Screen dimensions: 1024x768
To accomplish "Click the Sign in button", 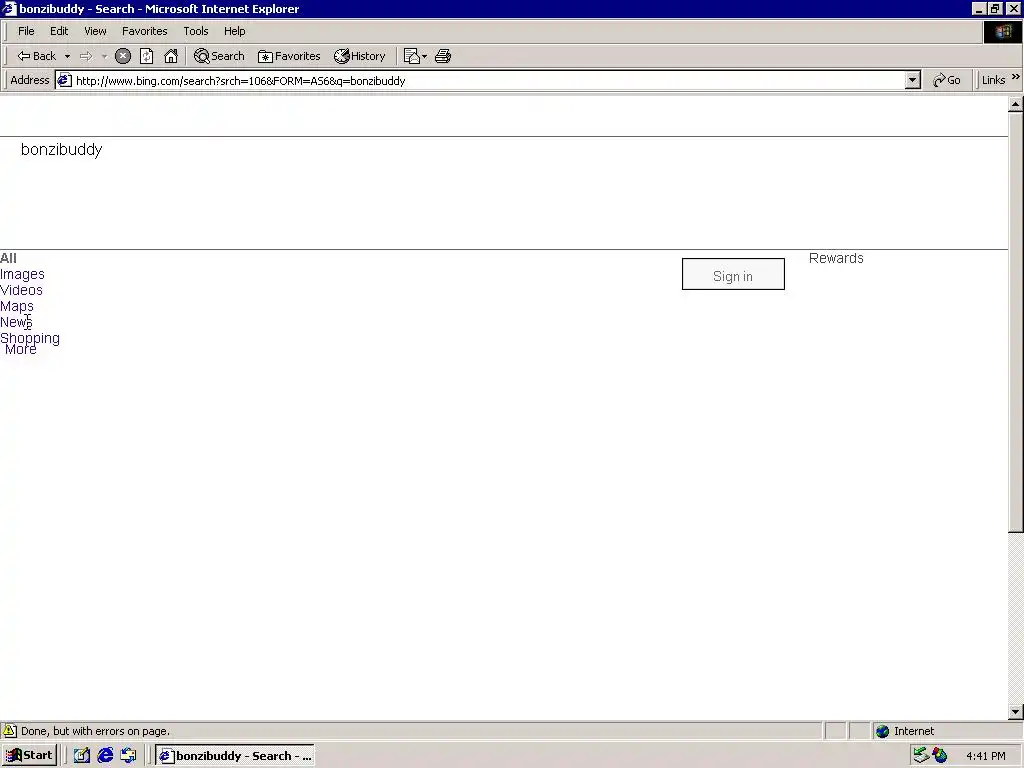I will tap(733, 274).
